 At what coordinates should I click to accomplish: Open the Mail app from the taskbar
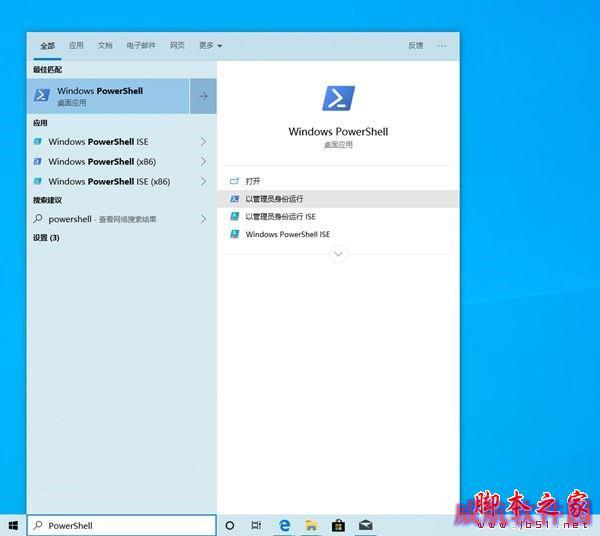click(x=365, y=525)
